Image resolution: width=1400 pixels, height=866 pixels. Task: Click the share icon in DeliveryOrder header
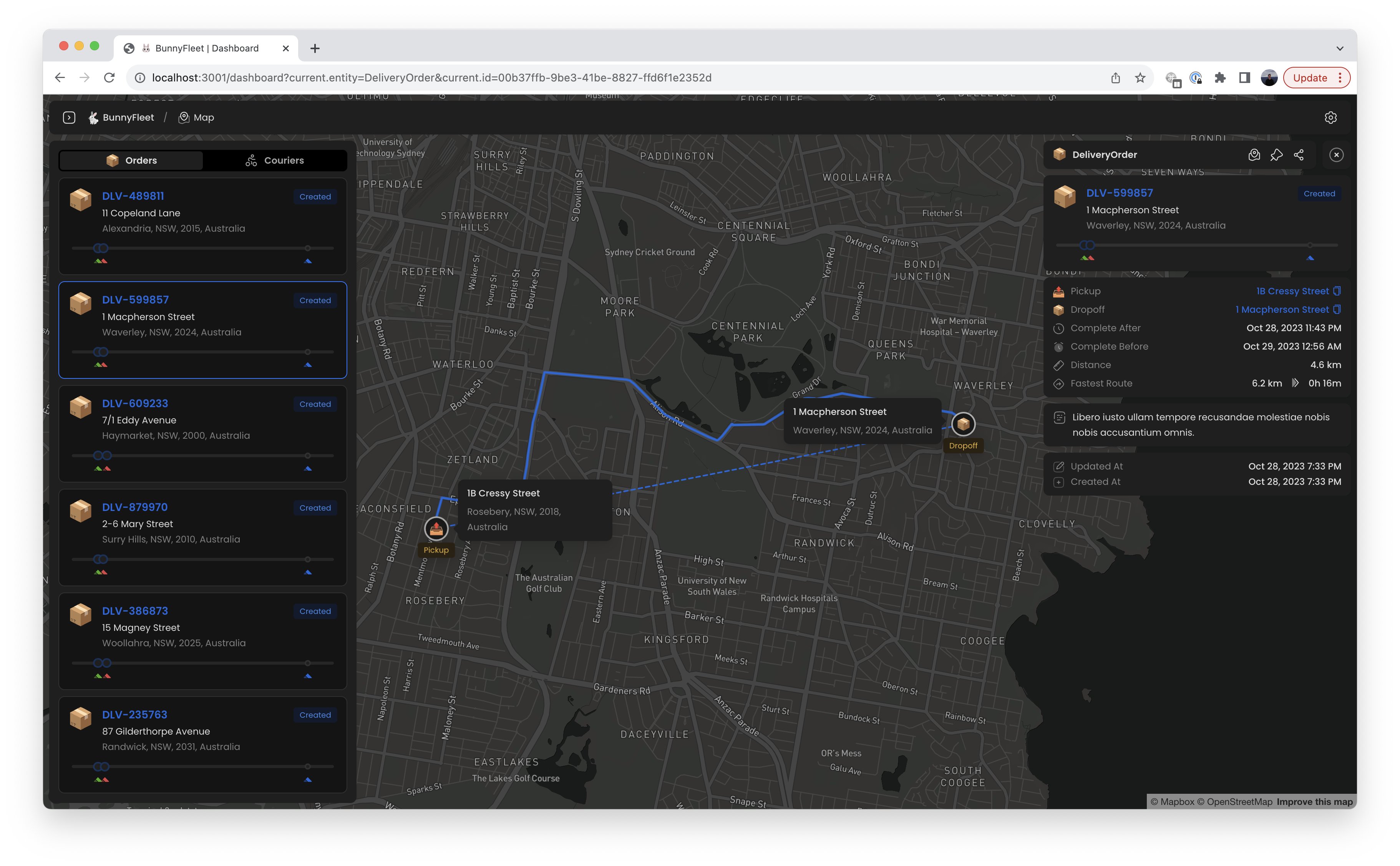pyautogui.click(x=1299, y=154)
